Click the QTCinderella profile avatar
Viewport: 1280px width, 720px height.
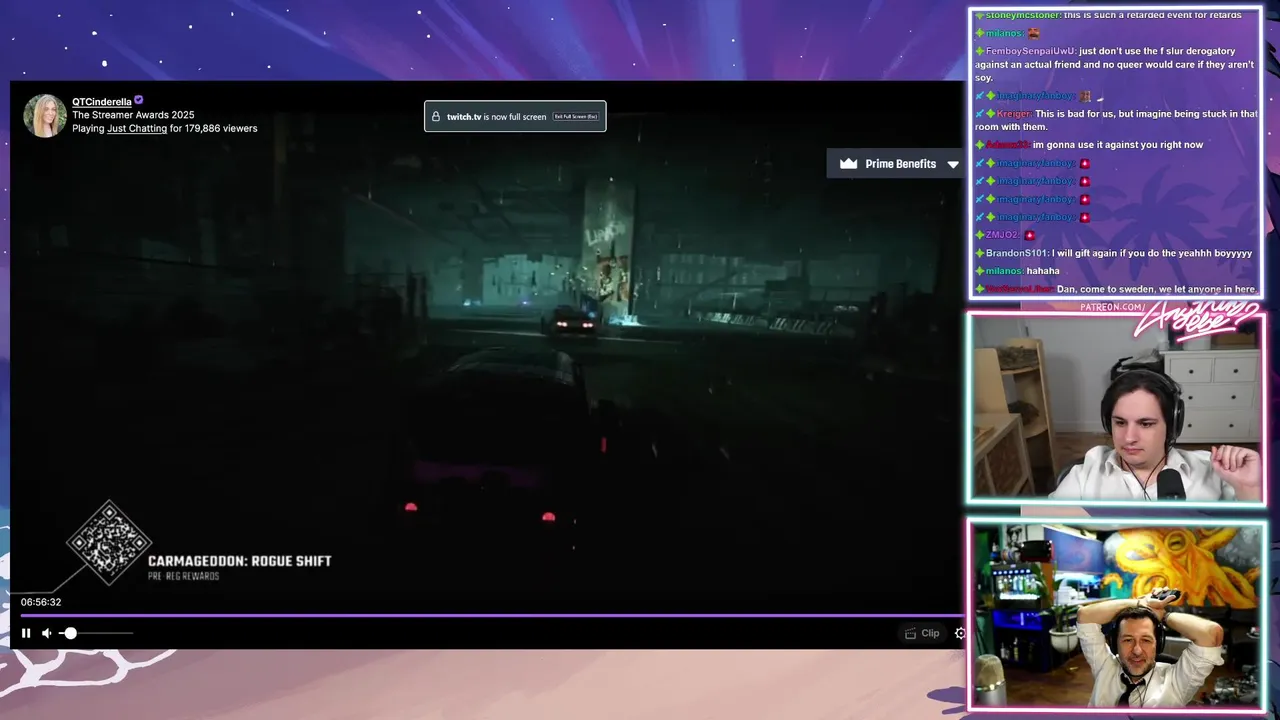45,115
